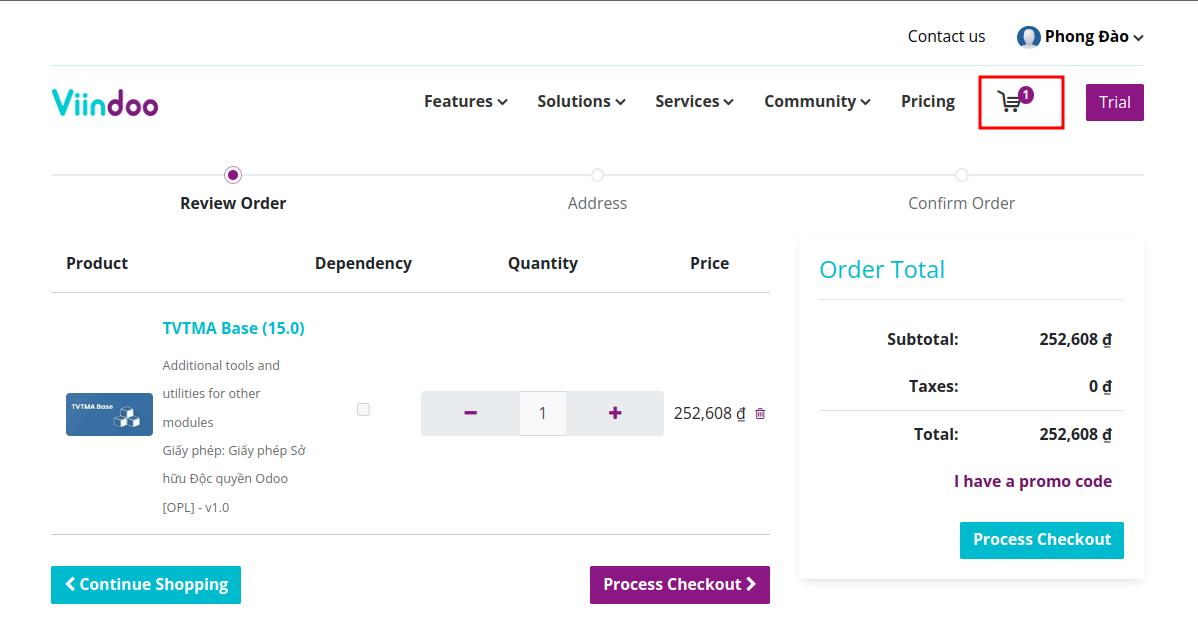Toggle the Dependency checkbox for TVTMA Base
Image resolution: width=1198 pixels, height=632 pixels.
click(x=364, y=410)
